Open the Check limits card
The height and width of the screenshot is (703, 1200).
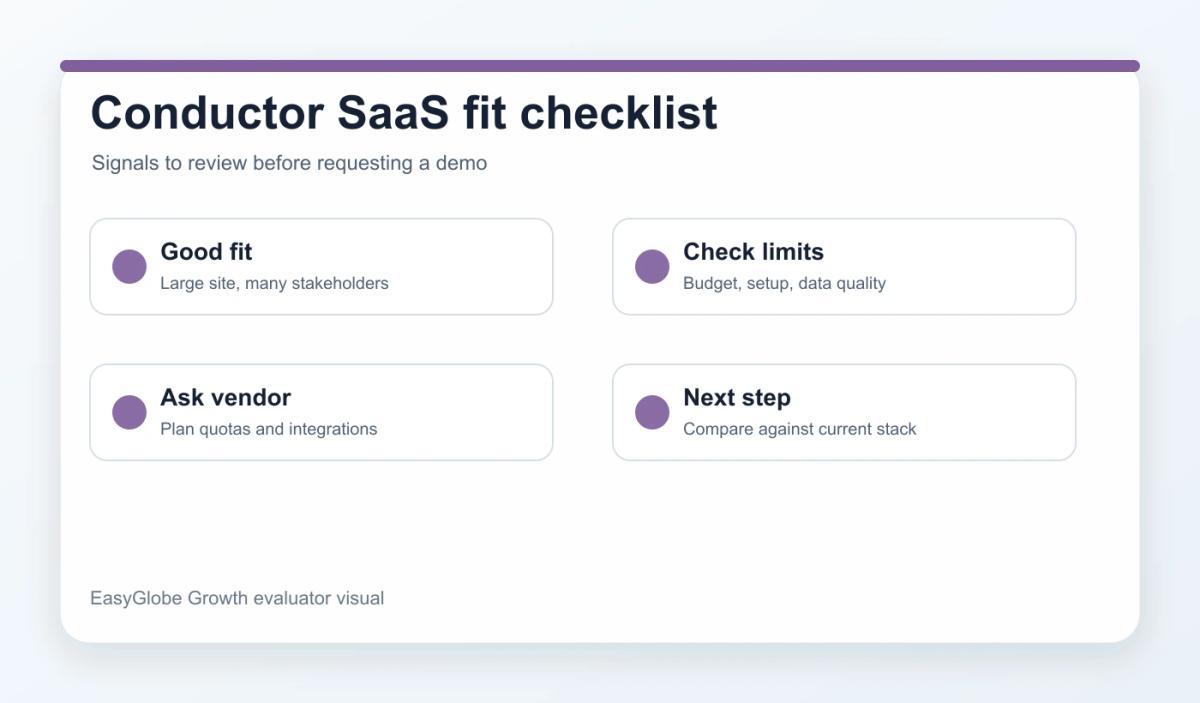tap(844, 267)
